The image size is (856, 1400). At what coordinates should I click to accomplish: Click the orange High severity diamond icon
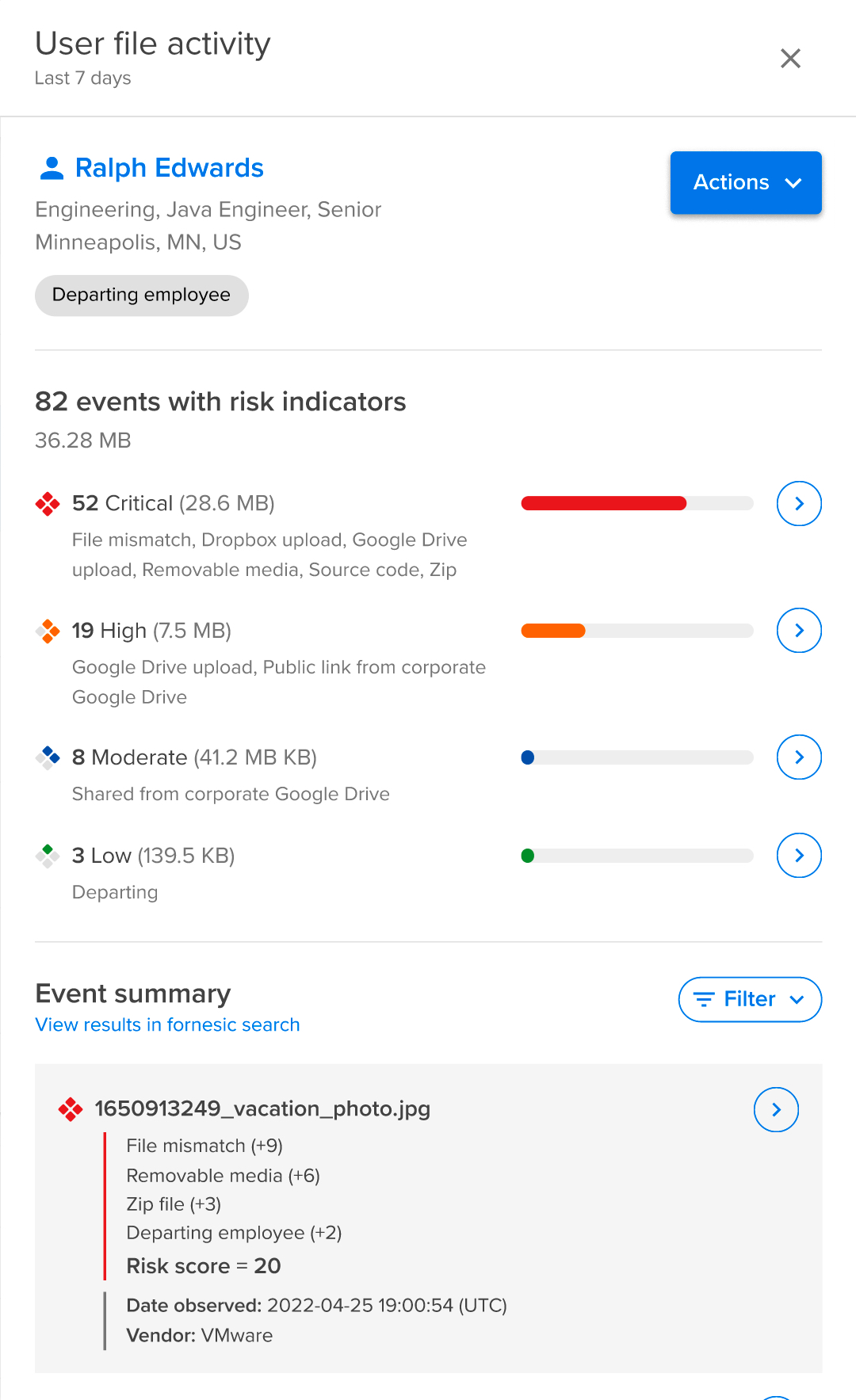pyautogui.click(x=48, y=631)
